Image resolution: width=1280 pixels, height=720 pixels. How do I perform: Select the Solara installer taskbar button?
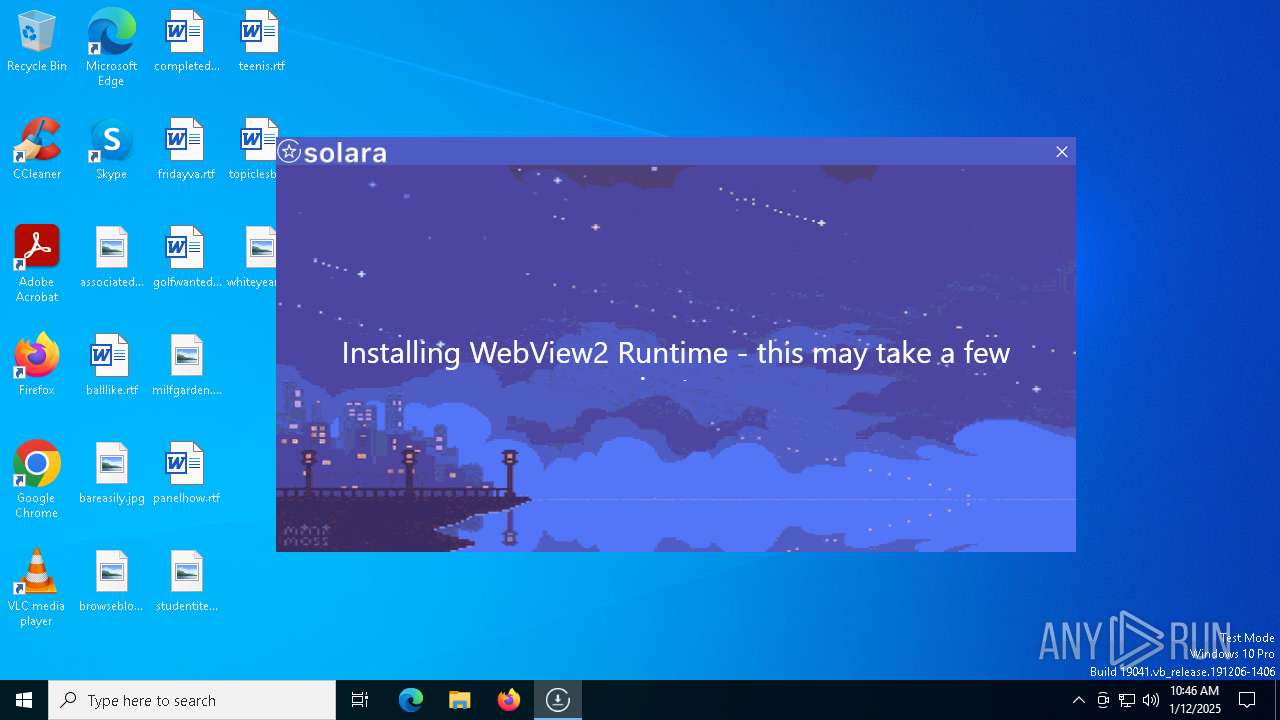(558, 700)
